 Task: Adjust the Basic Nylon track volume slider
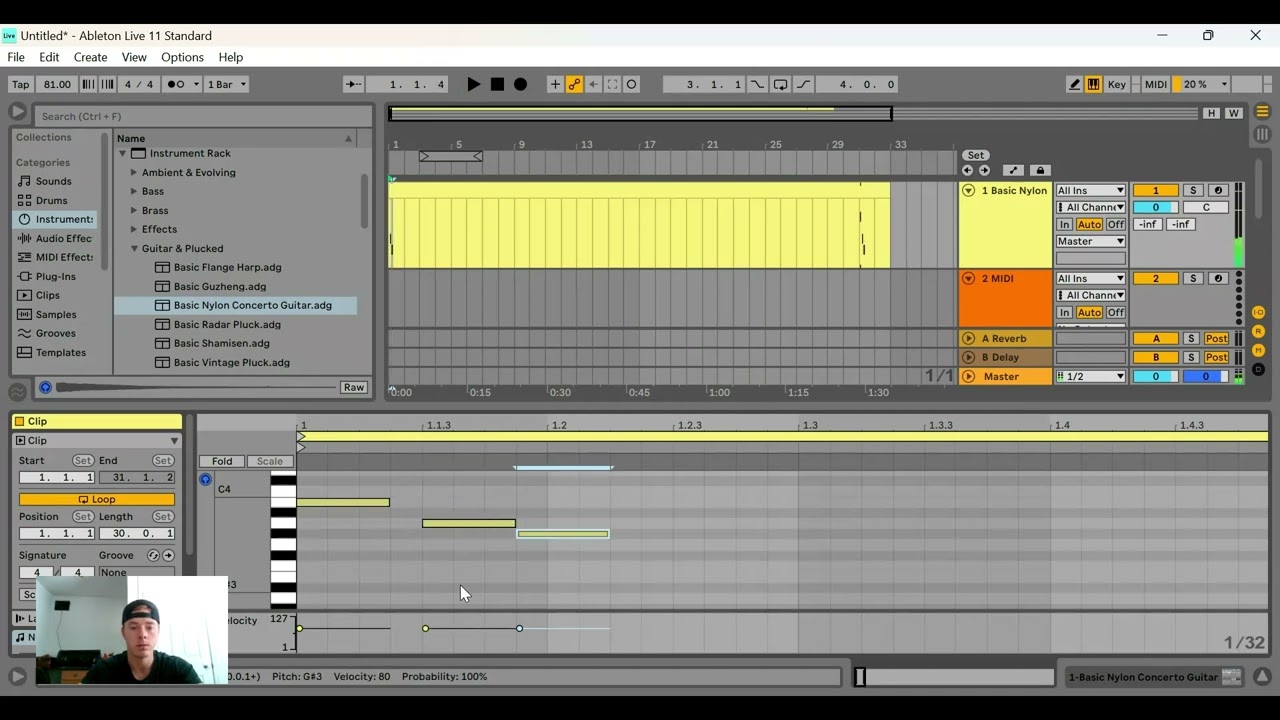click(x=1155, y=207)
